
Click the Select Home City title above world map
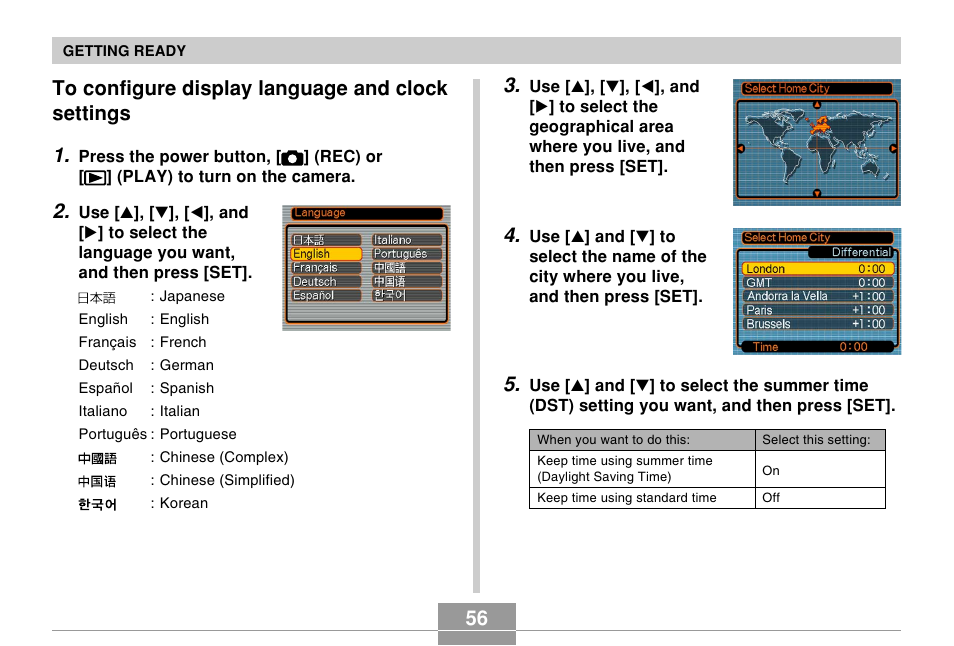tap(816, 88)
